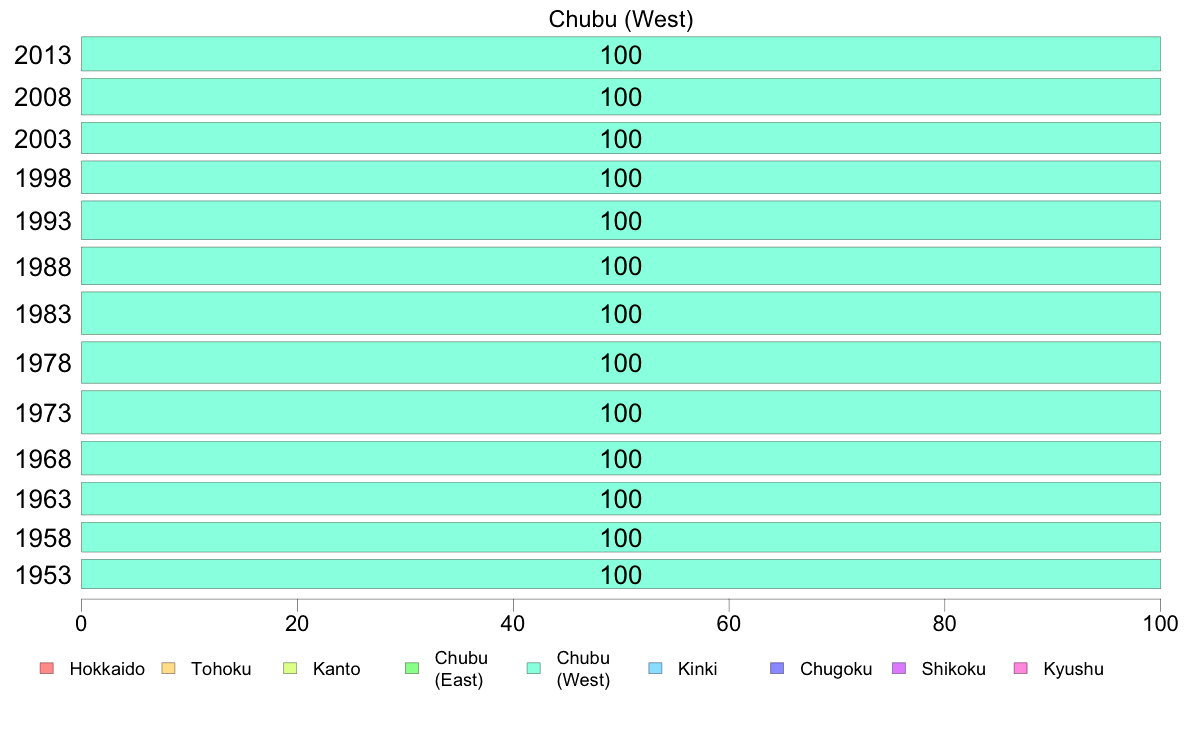
Task: Click the Kanto yellow-green legend swatch
Action: pyautogui.click(x=289, y=668)
